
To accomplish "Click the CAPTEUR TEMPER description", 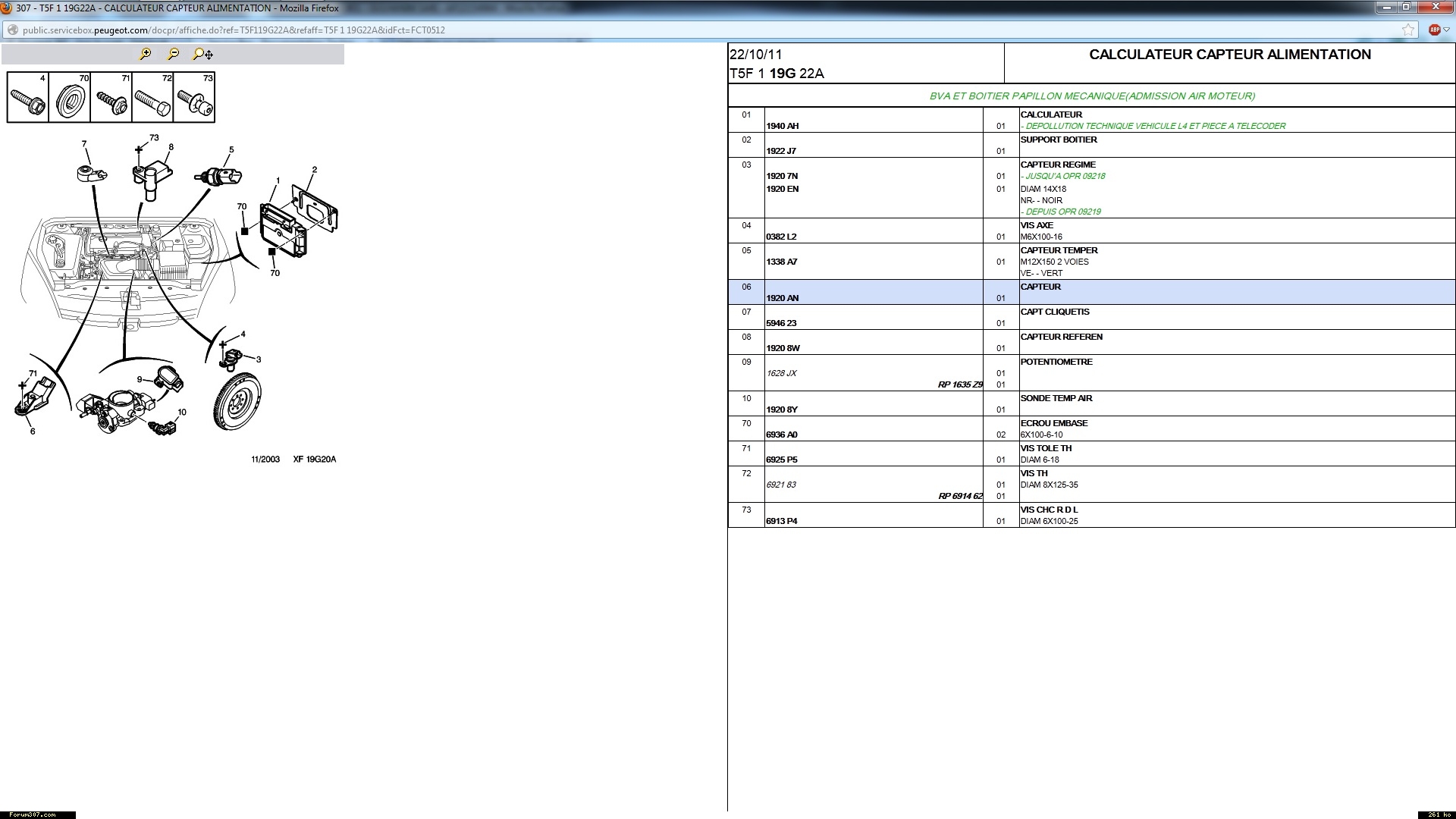I will tap(1059, 250).
